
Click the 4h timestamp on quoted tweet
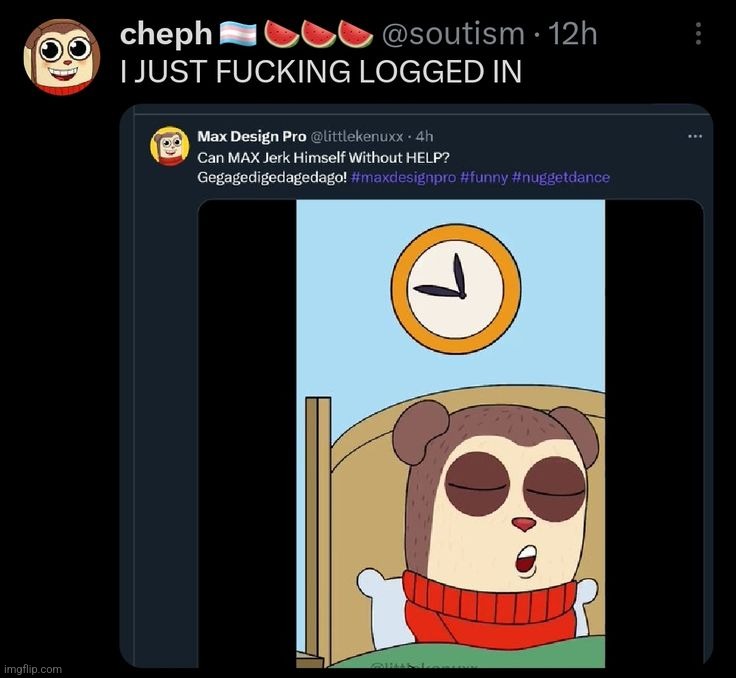[424, 136]
